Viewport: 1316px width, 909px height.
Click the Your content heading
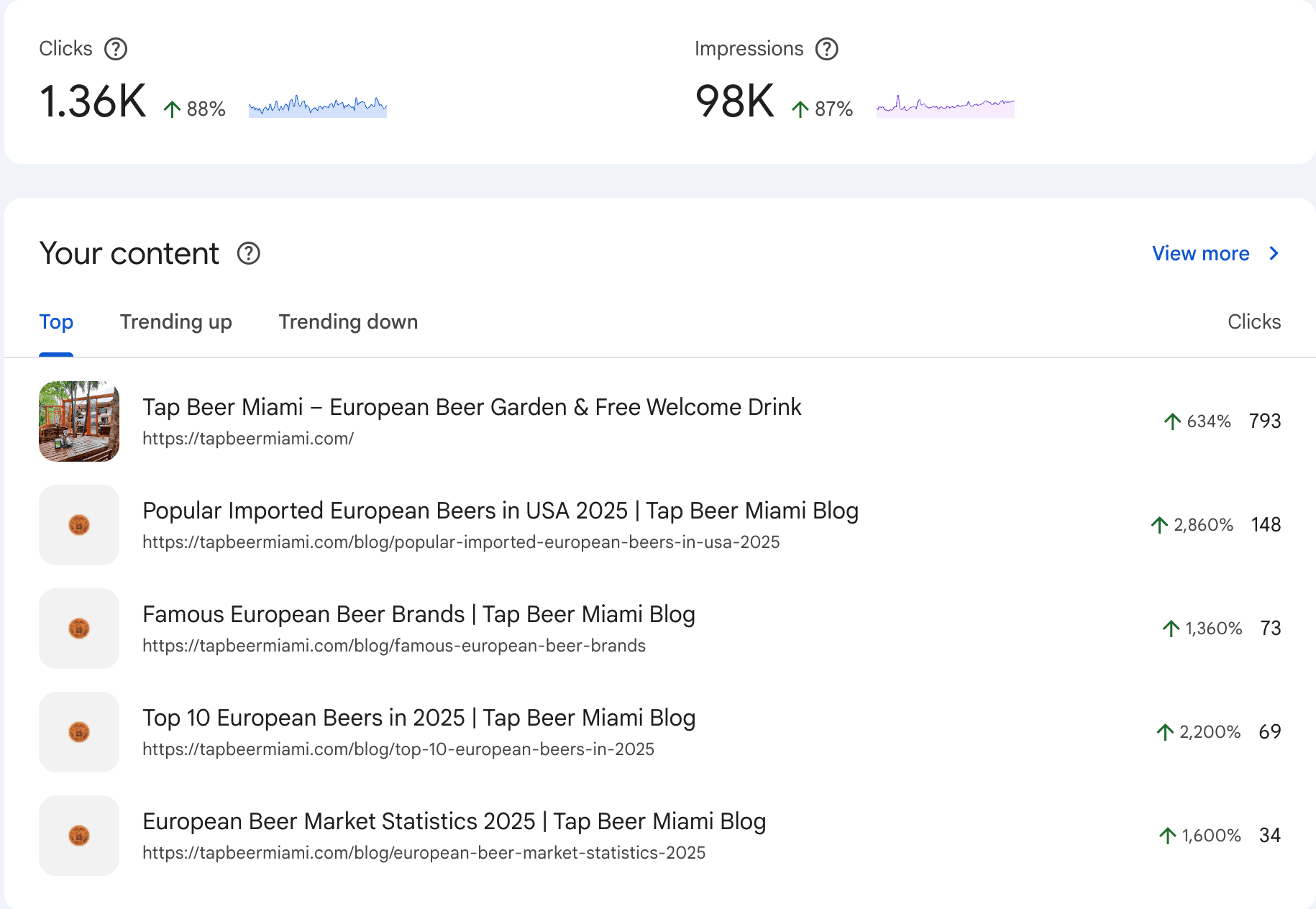pos(129,253)
